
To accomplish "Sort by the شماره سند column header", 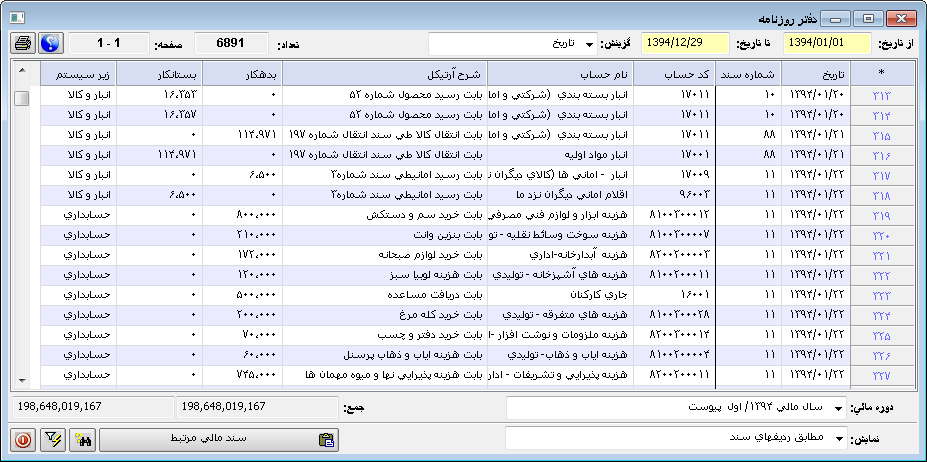I will click(x=748, y=74).
